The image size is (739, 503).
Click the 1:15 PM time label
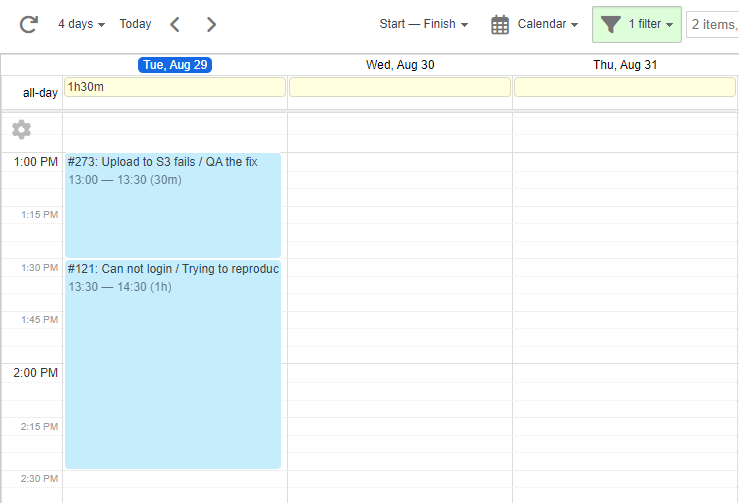(40, 215)
